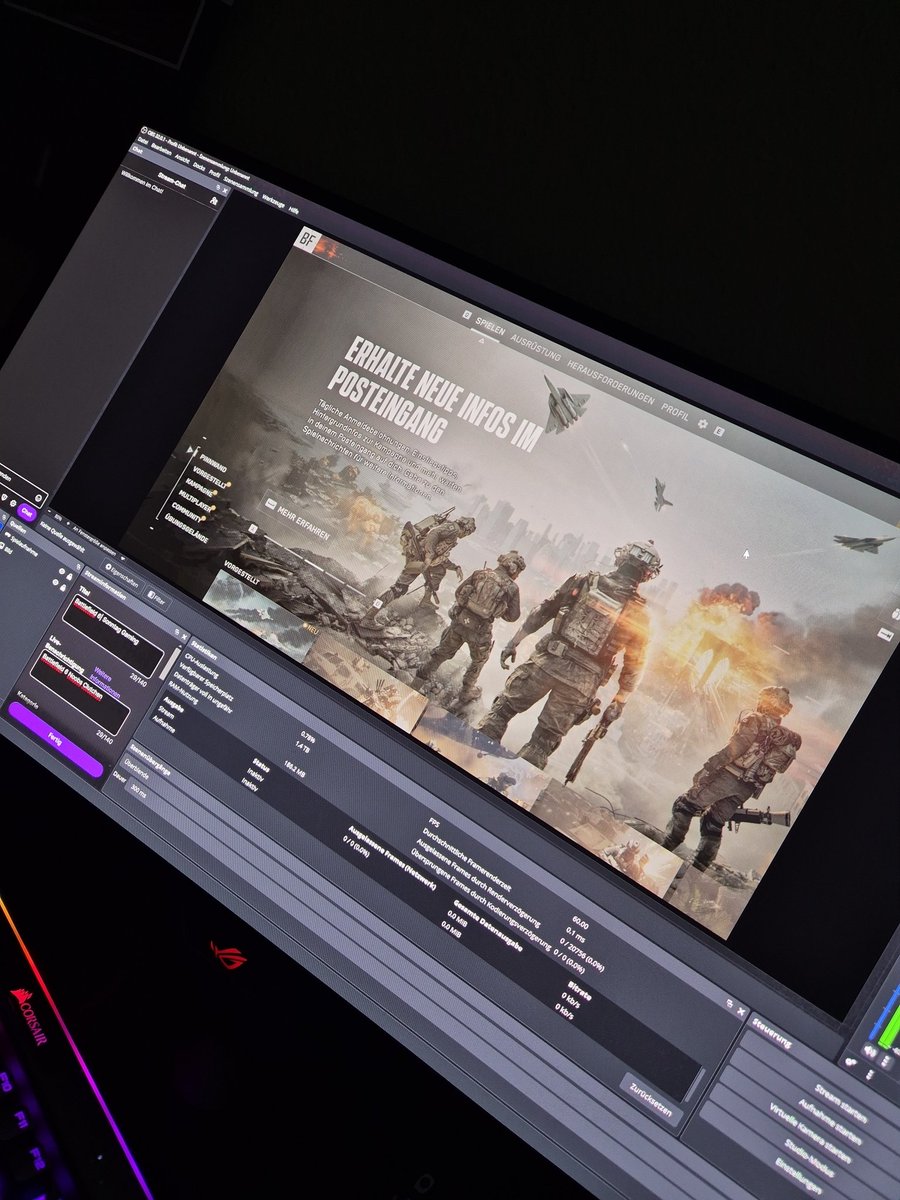The width and height of the screenshot is (900, 1200).
Task: Select VORGESTELLT in Battlefield side menu
Action: (209, 477)
